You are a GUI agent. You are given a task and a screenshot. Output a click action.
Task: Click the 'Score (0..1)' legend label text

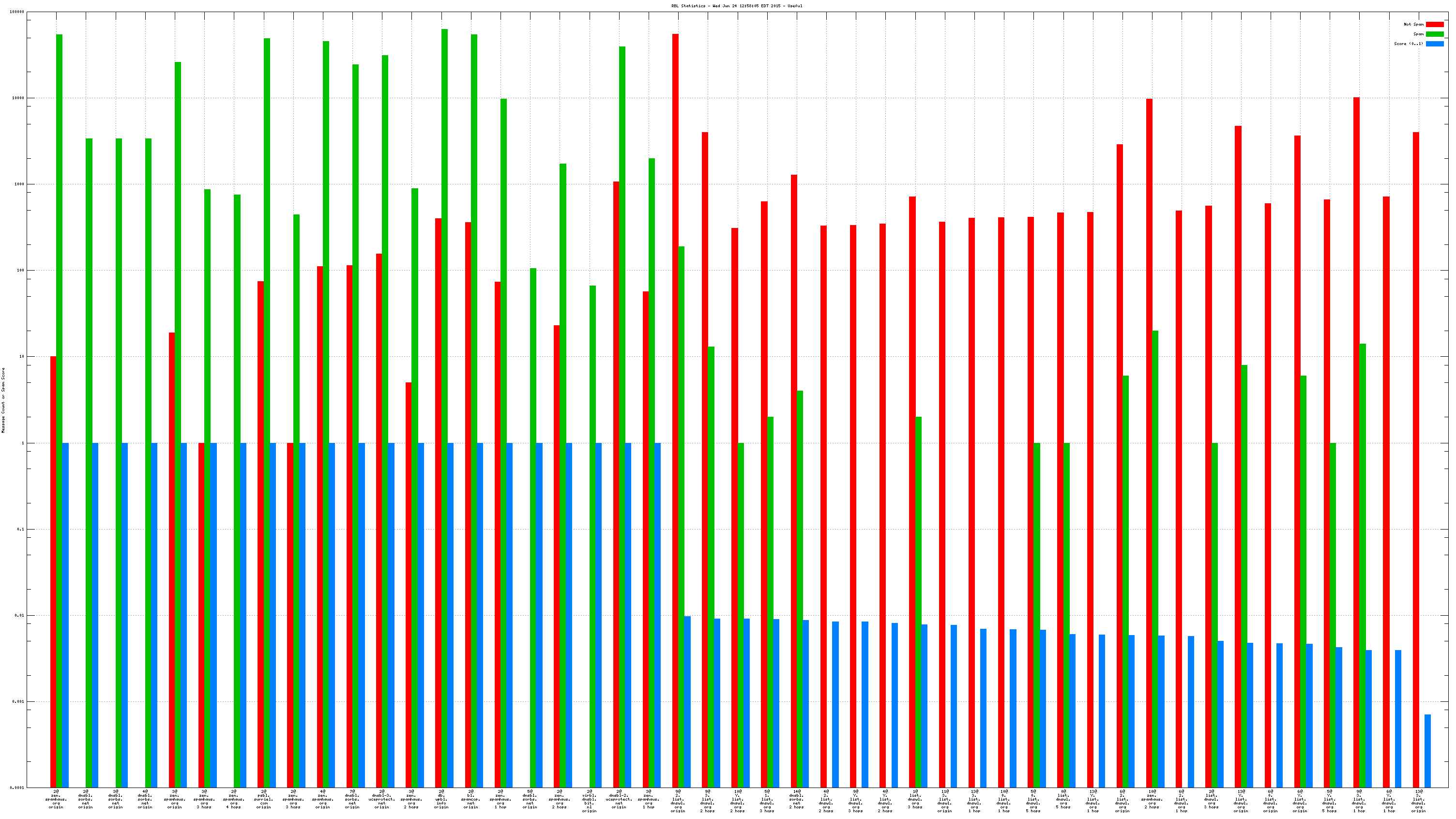click(1408, 44)
